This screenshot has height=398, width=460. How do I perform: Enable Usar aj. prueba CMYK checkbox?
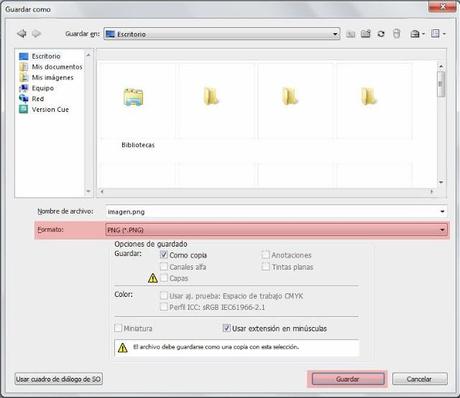[x=164, y=296]
